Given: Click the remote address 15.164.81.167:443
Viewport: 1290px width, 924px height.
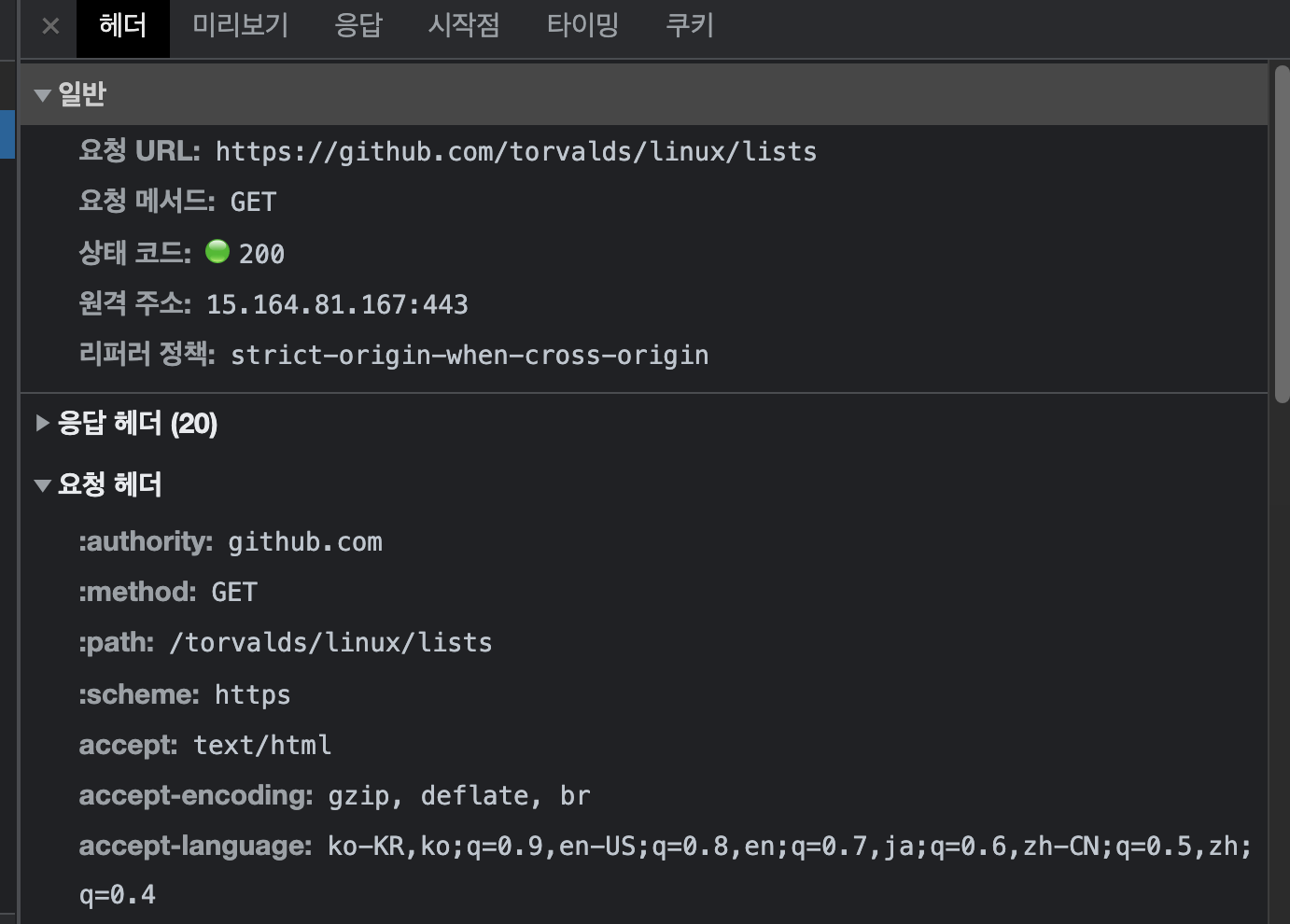Looking at the screenshot, I should (337, 304).
